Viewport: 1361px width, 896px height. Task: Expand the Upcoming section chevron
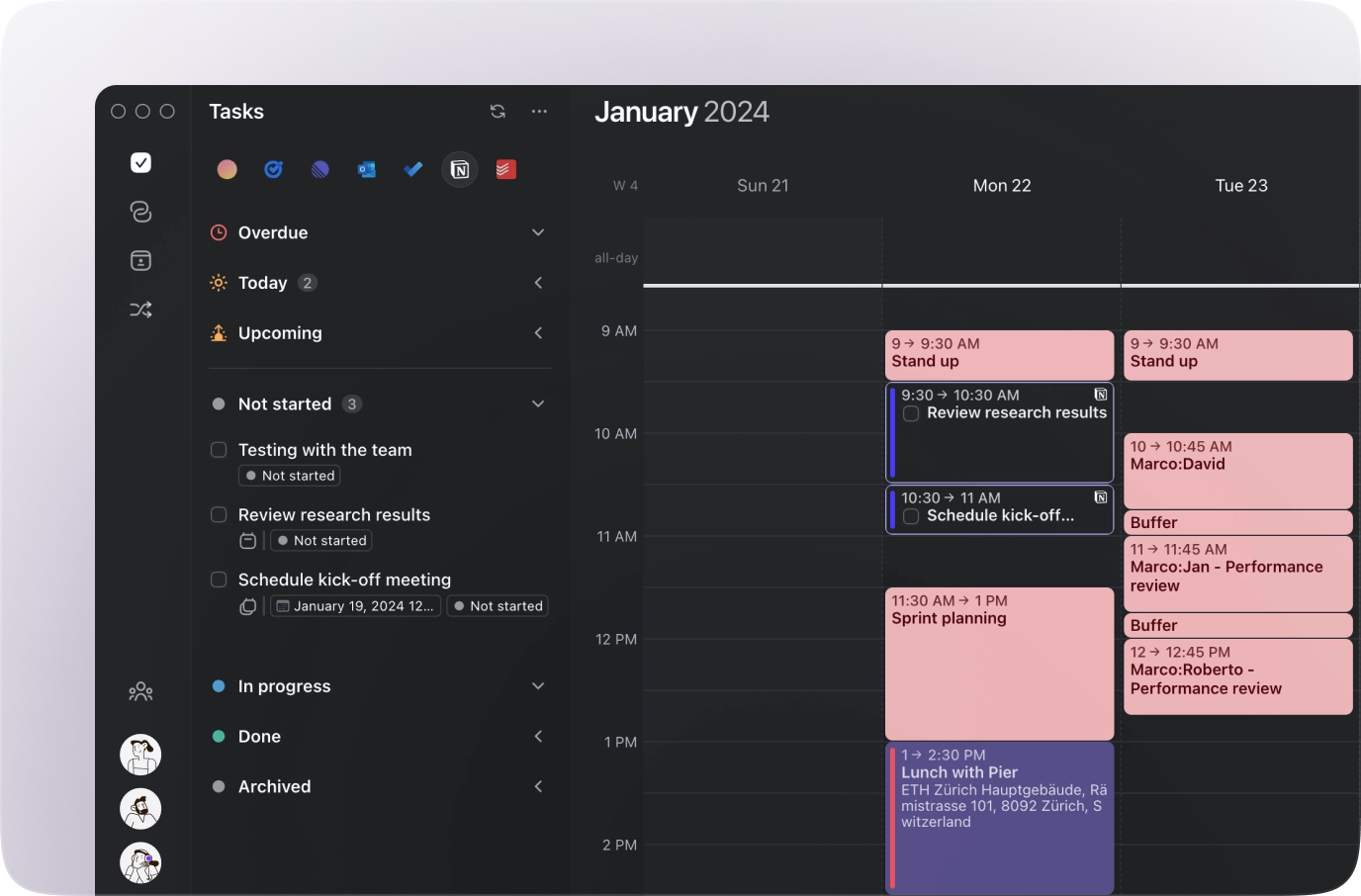pos(538,333)
